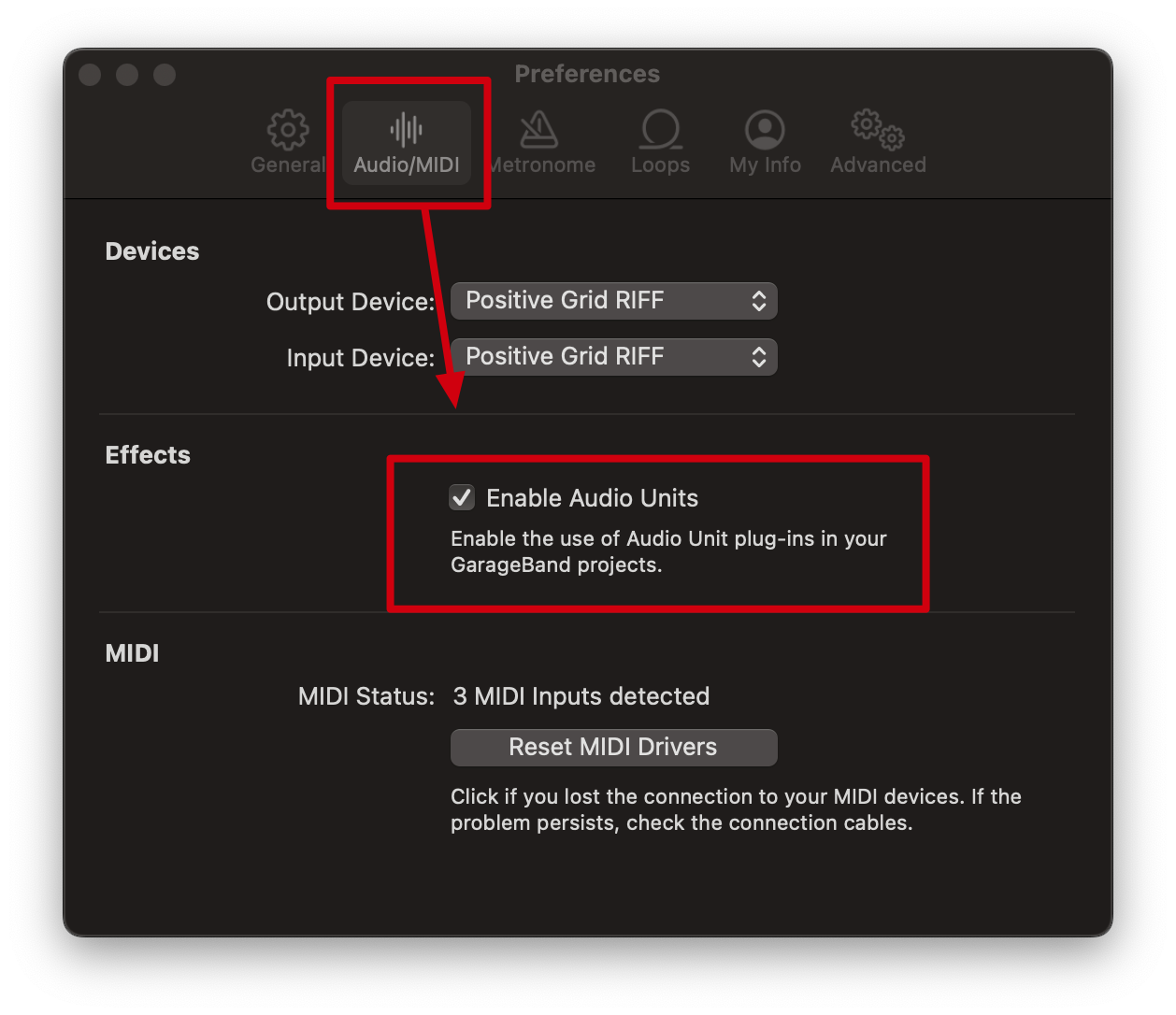
Task: Click the 'Enable the use of Audio Unit plug-ins' description
Action: (668, 551)
